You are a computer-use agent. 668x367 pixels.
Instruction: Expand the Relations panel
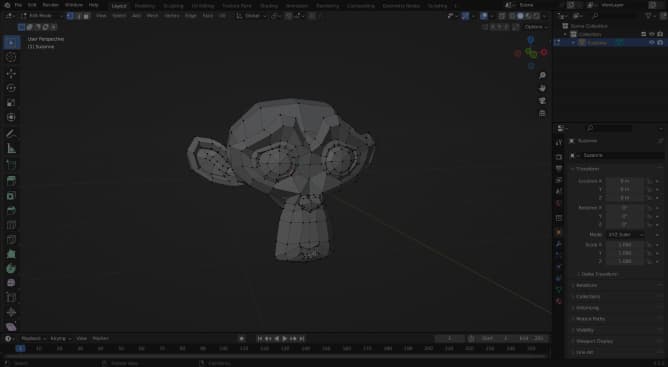pyautogui.click(x=587, y=286)
